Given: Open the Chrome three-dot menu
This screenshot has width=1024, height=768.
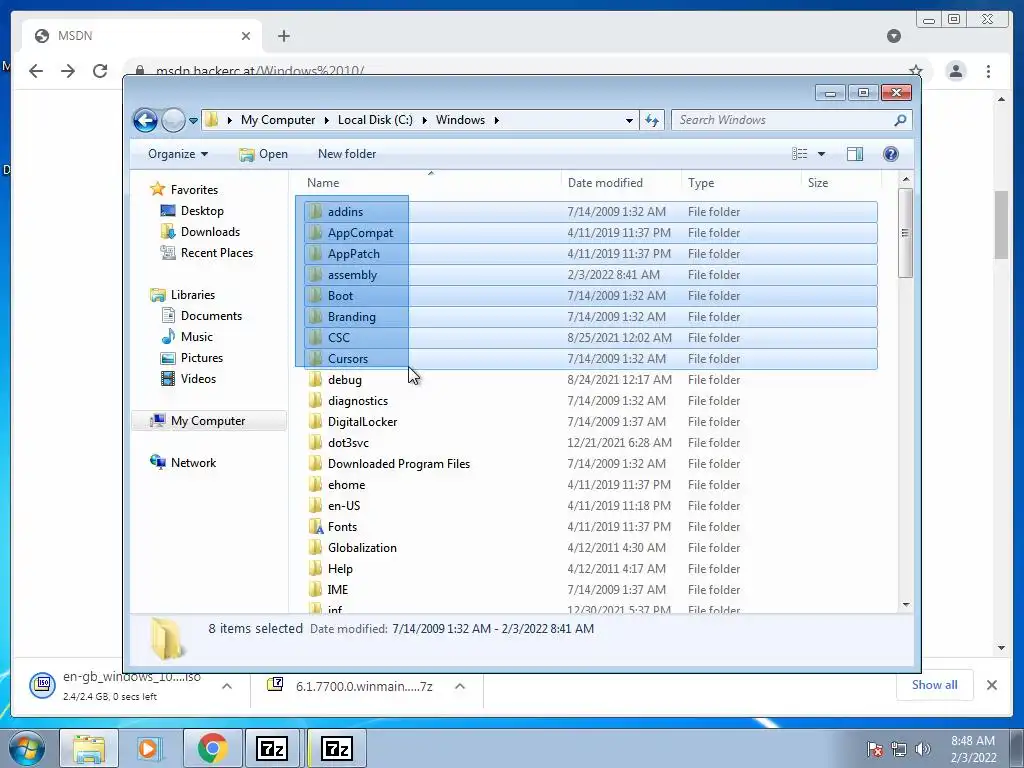Looking at the screenshot, I should 988,71.
